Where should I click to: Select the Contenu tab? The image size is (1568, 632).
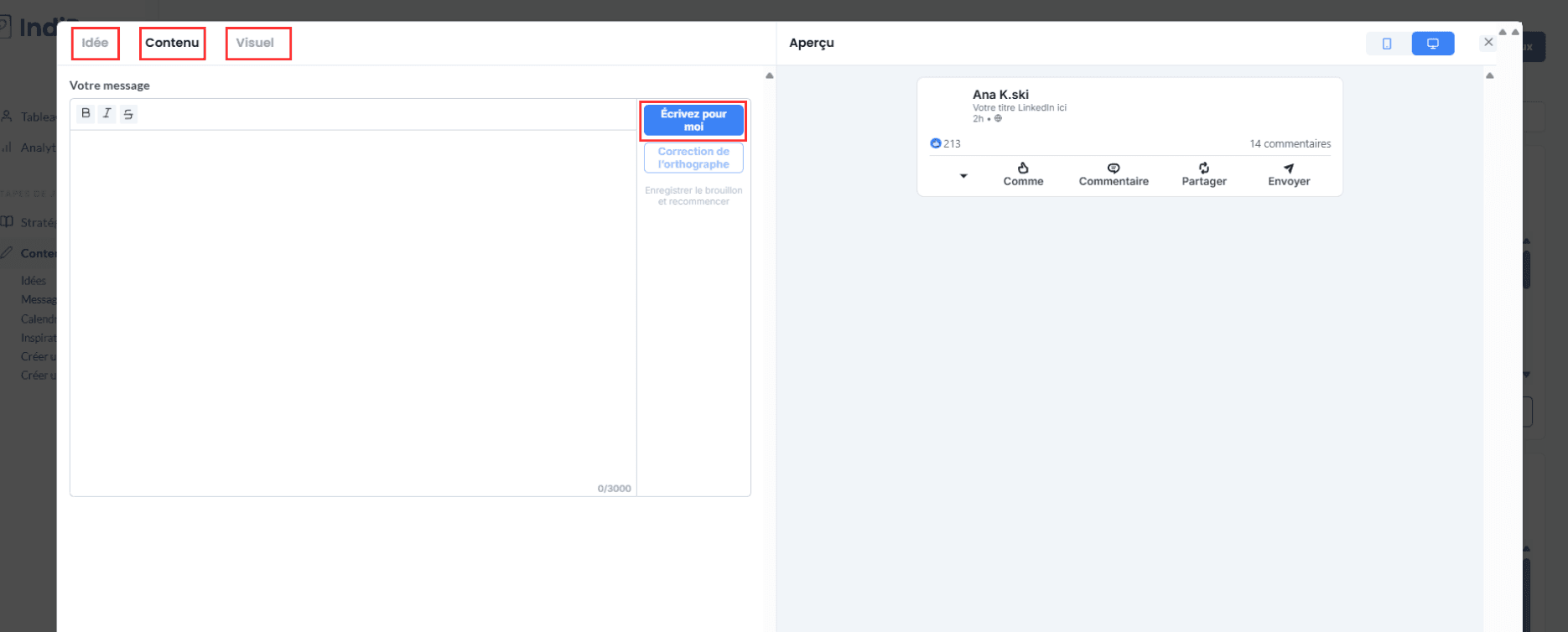172,43
